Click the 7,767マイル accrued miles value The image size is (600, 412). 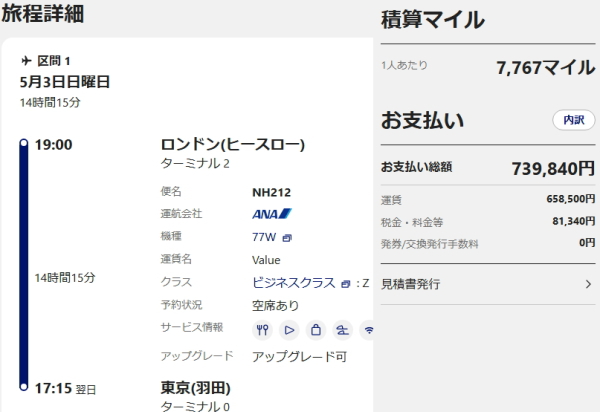click(545, 68)
